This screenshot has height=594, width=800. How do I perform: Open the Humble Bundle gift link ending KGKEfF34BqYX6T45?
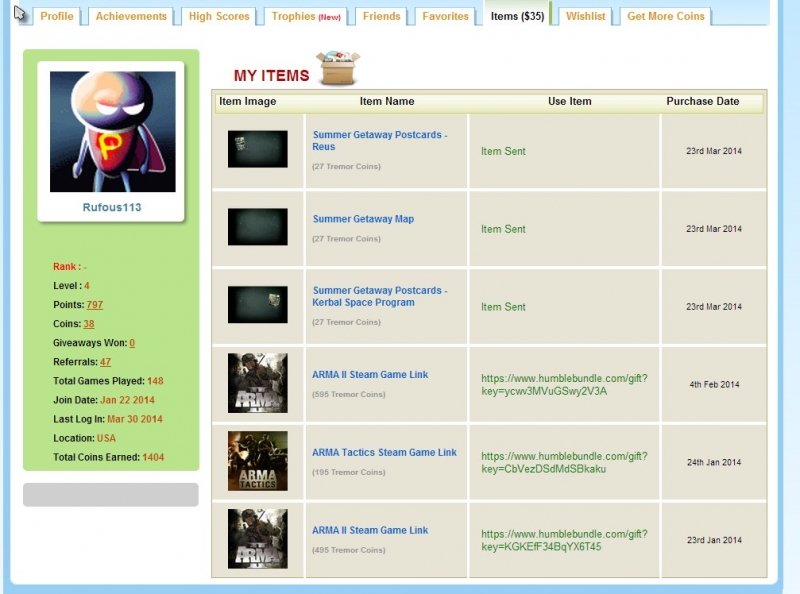click(x=564, y=540)
